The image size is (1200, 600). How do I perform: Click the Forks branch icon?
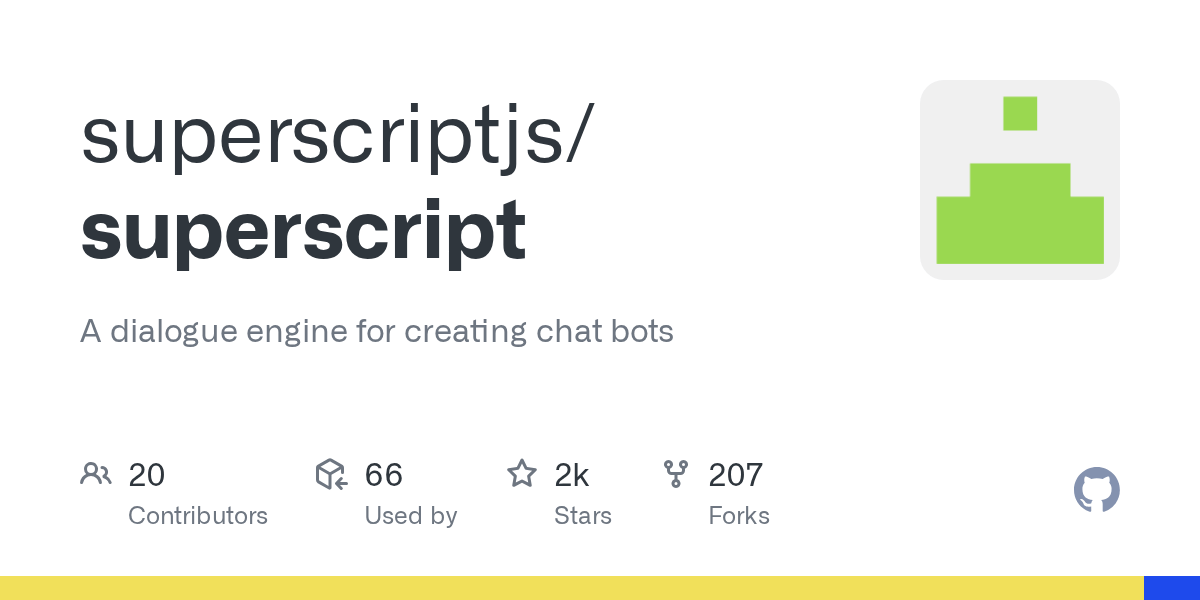pyautogui.click(x=676, y=474)
